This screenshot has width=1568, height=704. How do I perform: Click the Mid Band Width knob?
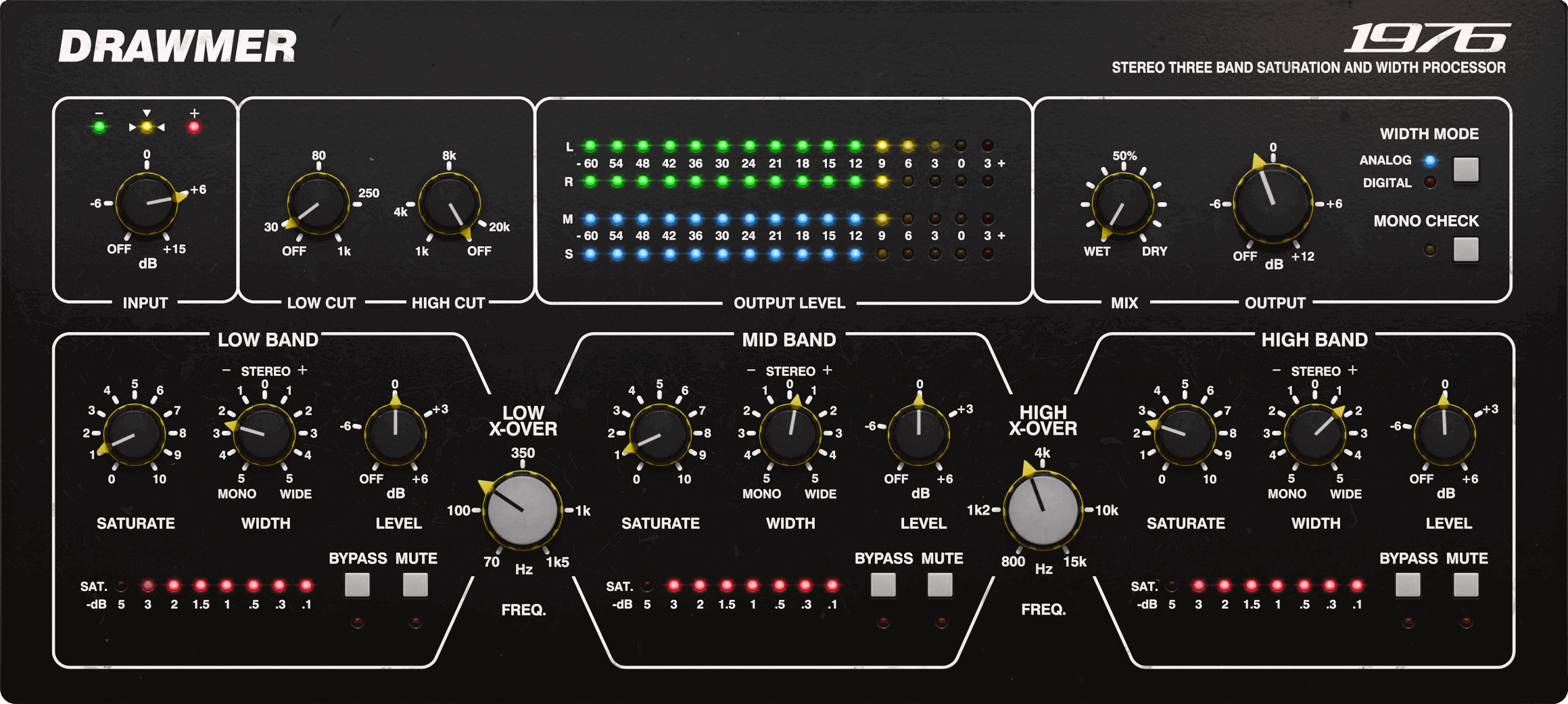click(x=790, y=434)
